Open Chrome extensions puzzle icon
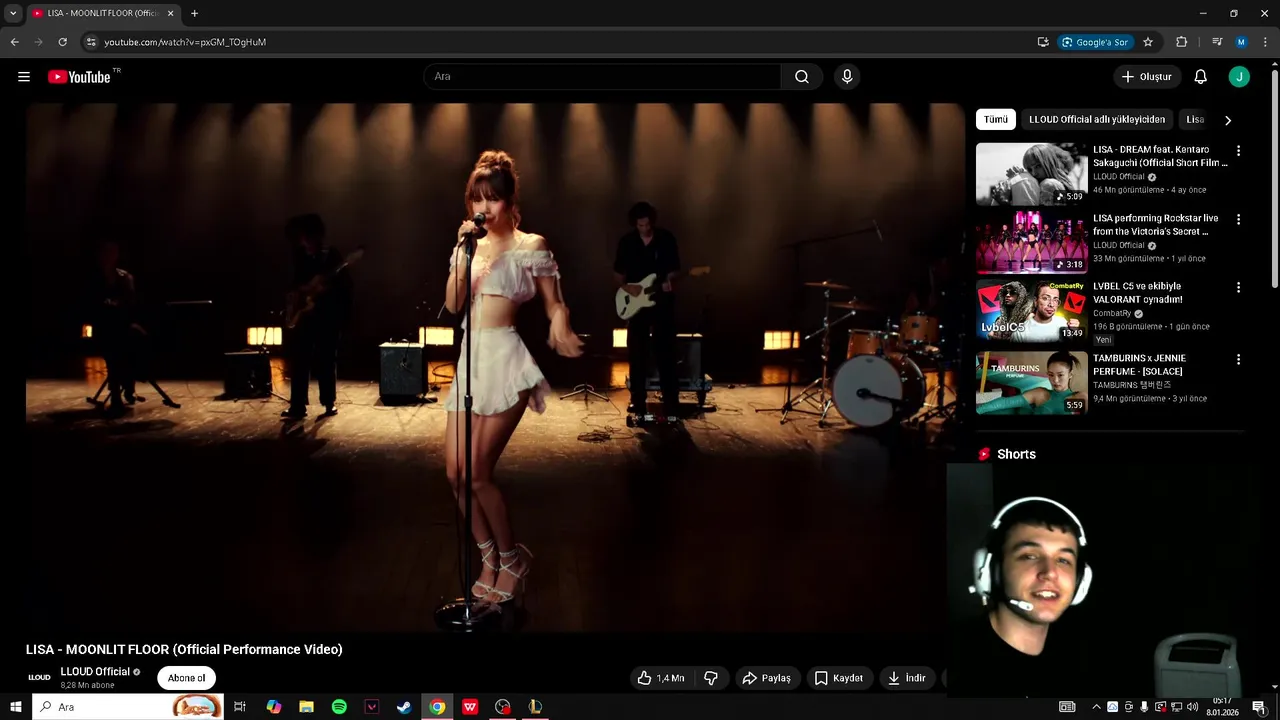This screenshot has width=1280, height=720. [1181, 42]
